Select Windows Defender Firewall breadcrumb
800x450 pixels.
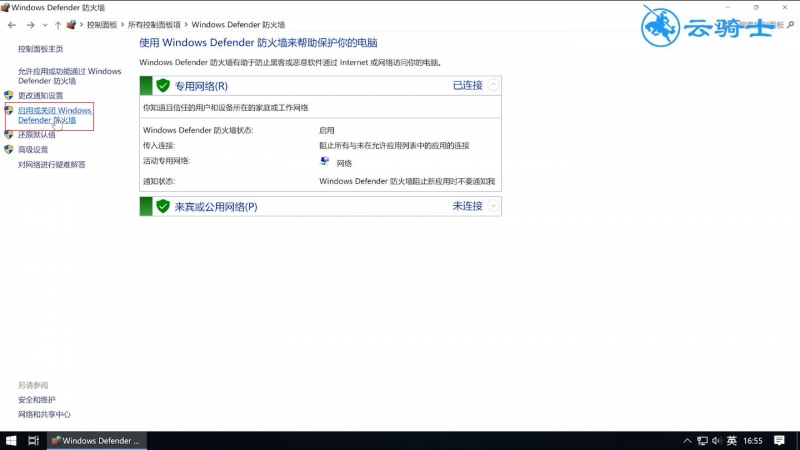238,24
